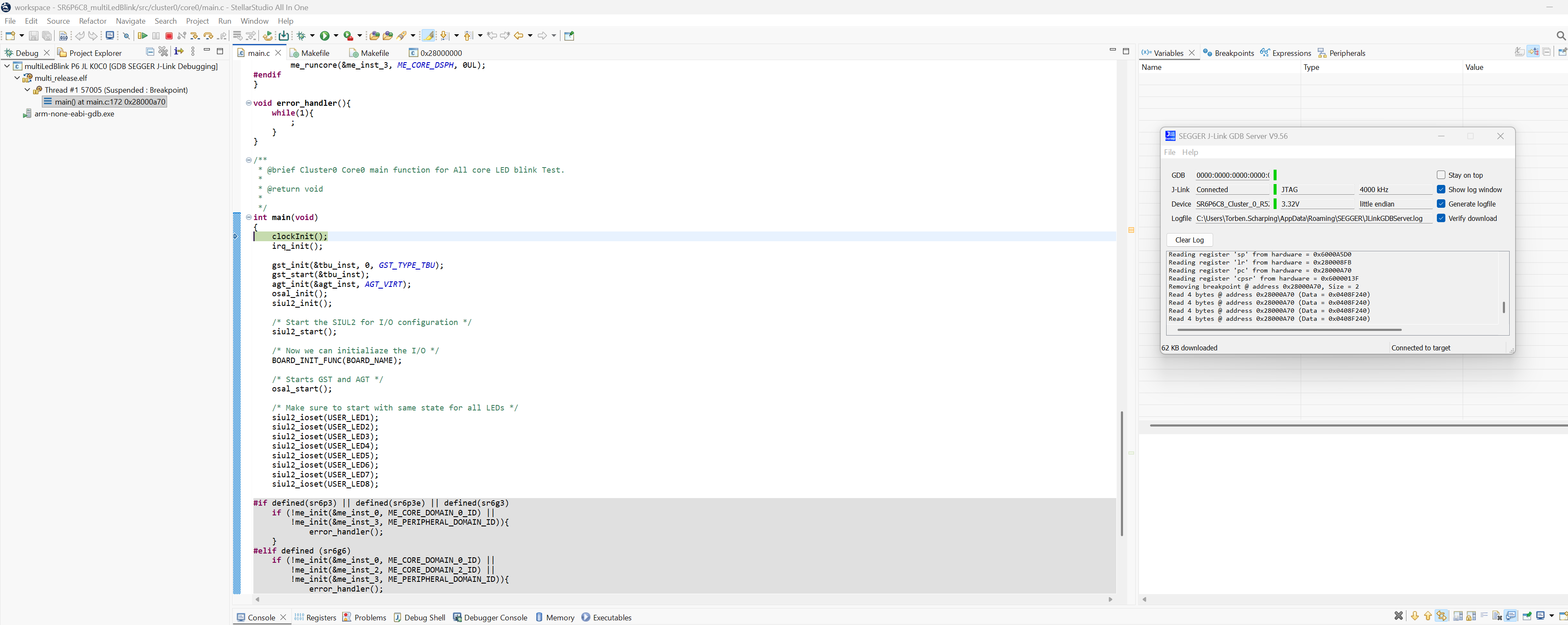
Task: Open the New file dropdown arrow
Action: pyautogui.click(x=22, y=36)
